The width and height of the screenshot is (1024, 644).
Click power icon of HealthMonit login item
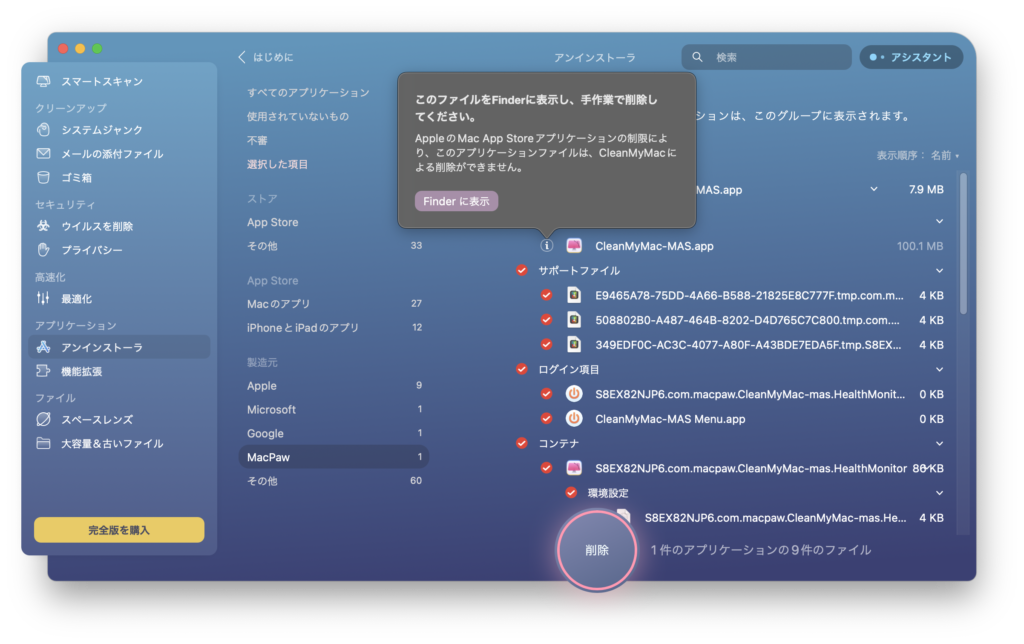click(574, 394)
